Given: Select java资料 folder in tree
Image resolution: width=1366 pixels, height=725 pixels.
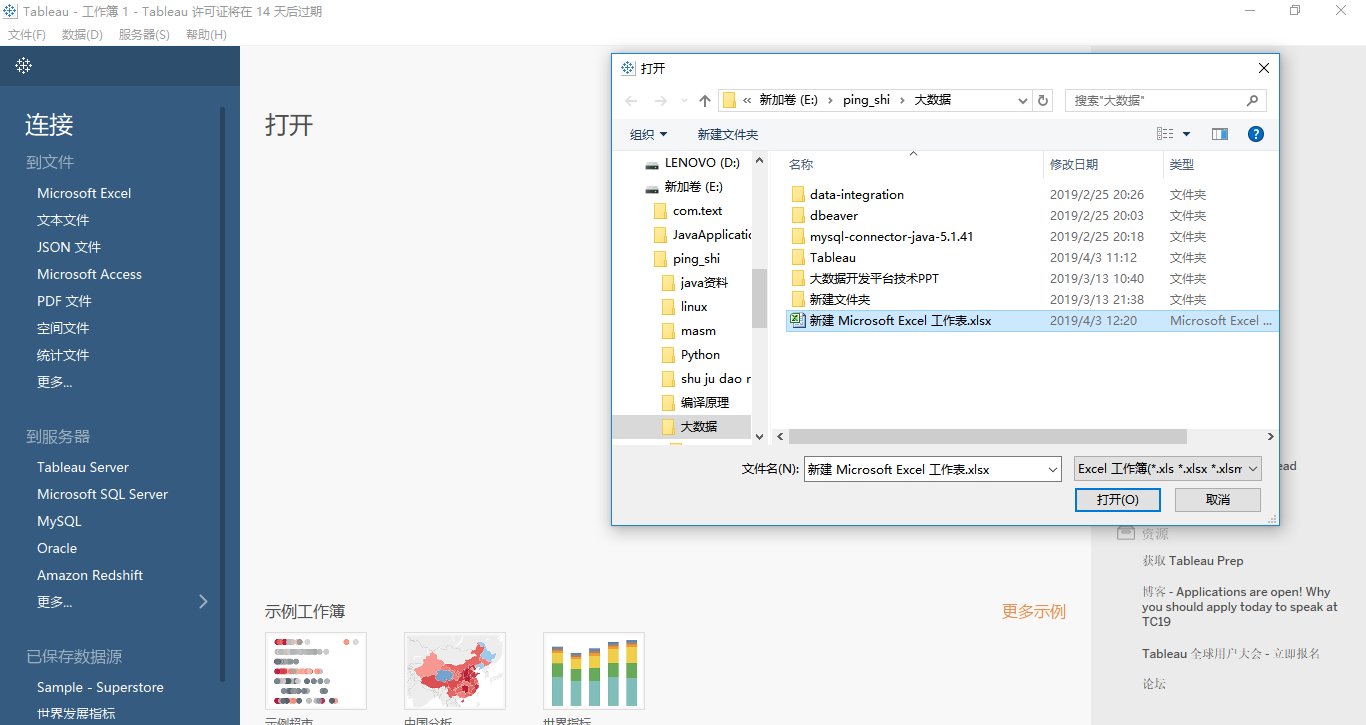Looking at the screenshot, I should click(x=695, y=283).
